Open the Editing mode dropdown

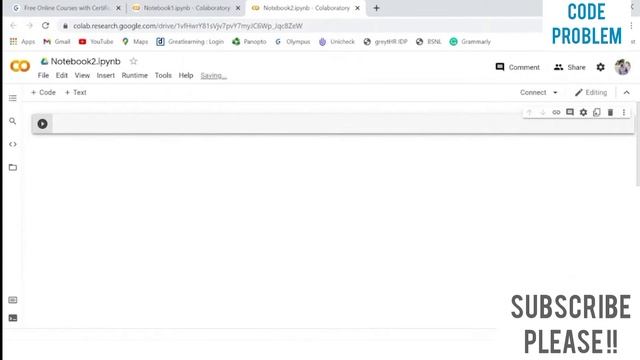pos(591,92)
